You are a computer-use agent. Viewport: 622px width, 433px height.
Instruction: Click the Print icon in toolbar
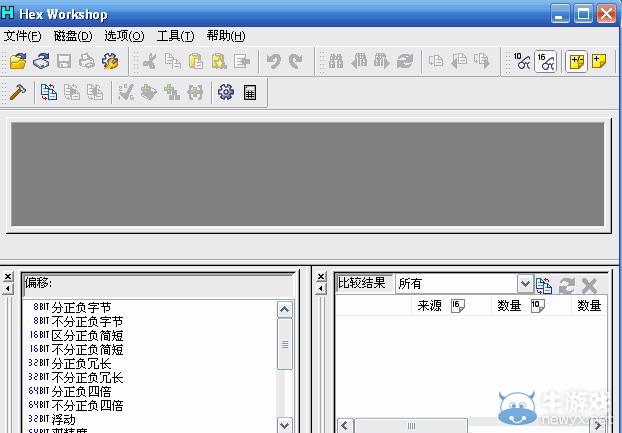pyautogui.click(x=87, y=61)
